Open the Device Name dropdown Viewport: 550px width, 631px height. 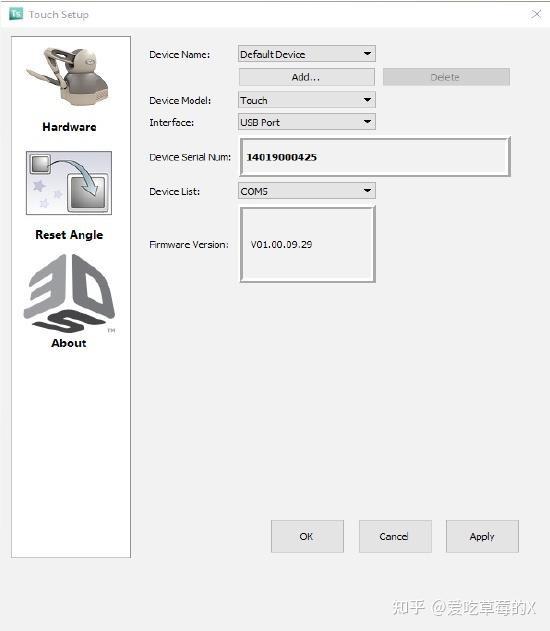click(x=307, y=54)
